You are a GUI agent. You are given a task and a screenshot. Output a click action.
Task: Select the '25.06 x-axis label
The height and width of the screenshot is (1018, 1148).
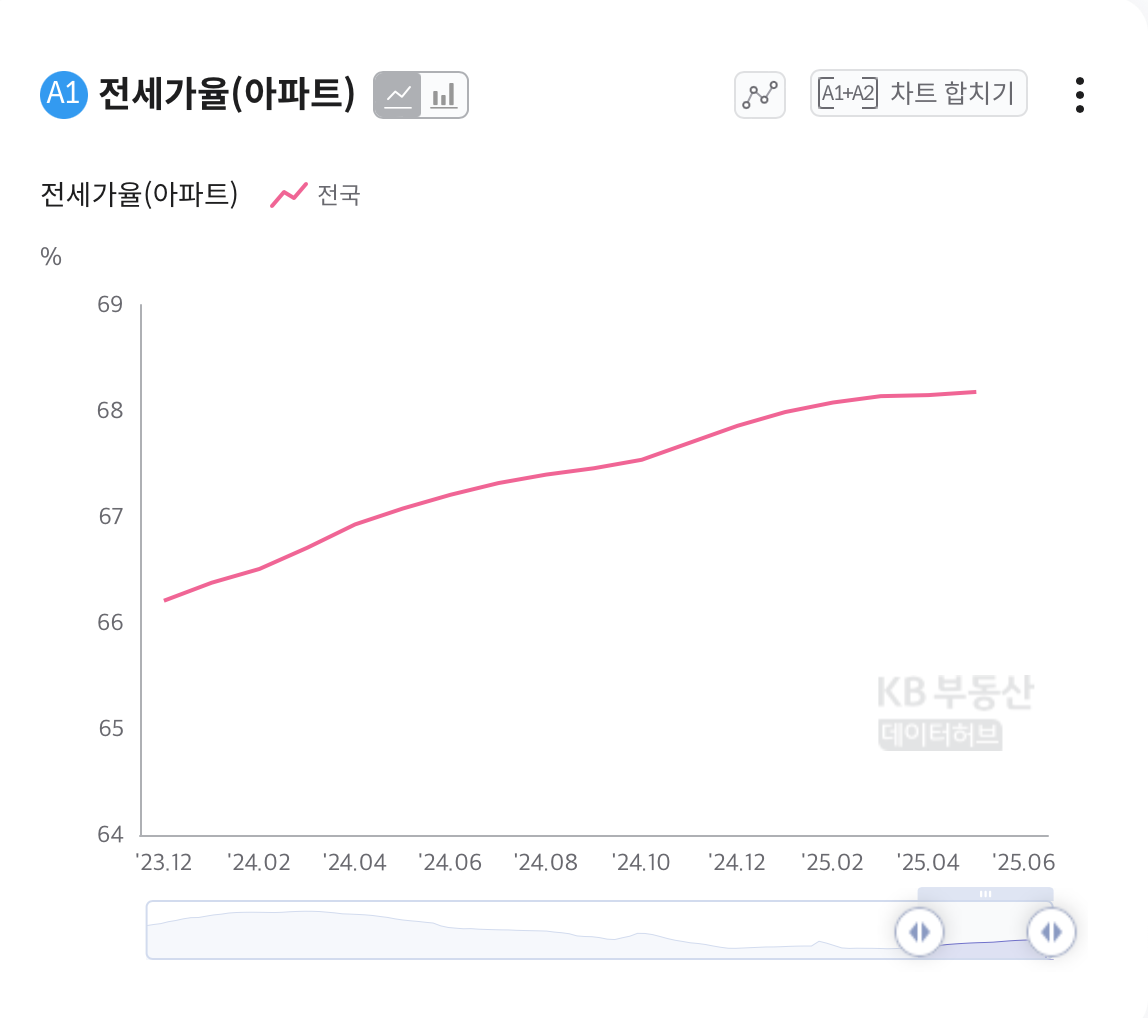click(x=1026, y=862)
